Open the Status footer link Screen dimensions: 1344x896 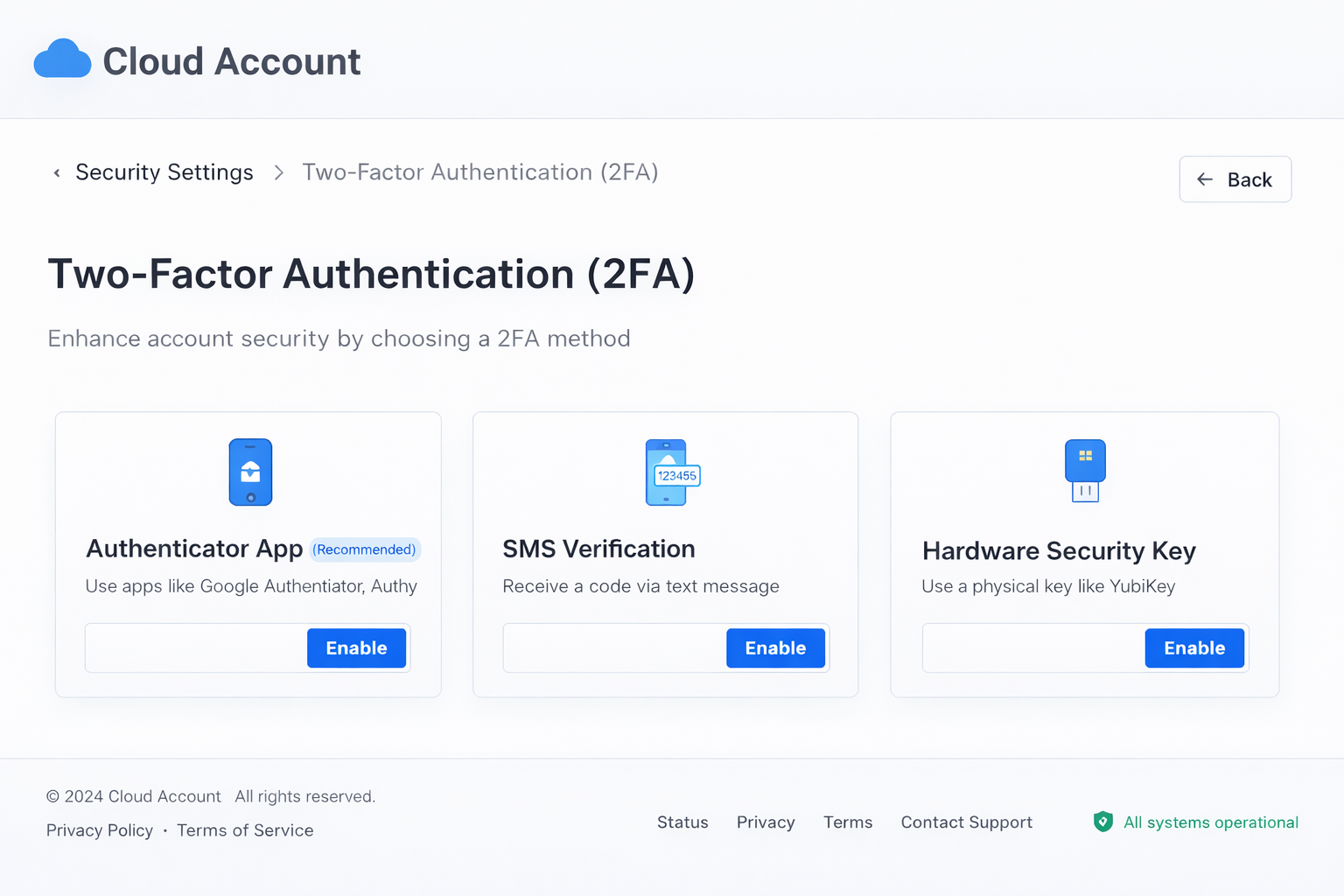(682, 822)
